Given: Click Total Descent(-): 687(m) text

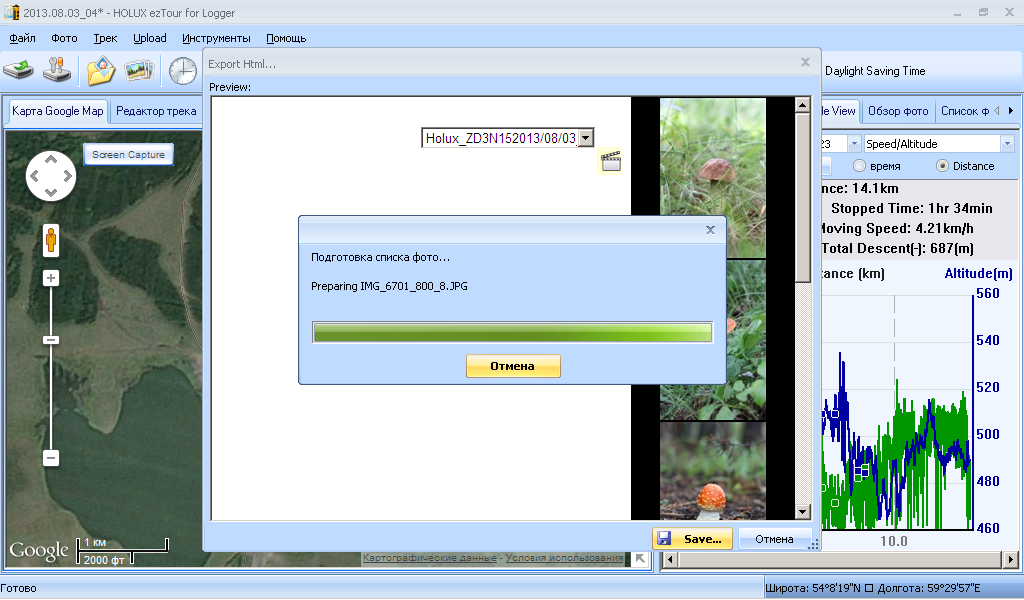Looking at the screenshot, I should click(x=898, y=248).
